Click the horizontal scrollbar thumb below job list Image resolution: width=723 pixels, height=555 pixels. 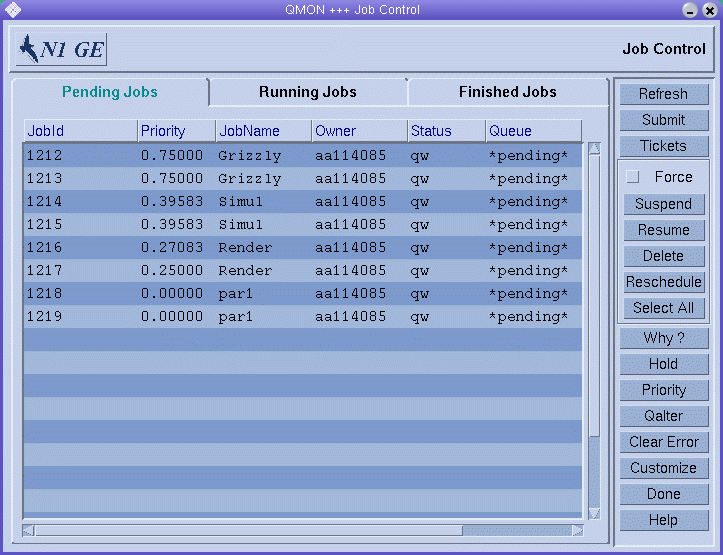[249, 531]
